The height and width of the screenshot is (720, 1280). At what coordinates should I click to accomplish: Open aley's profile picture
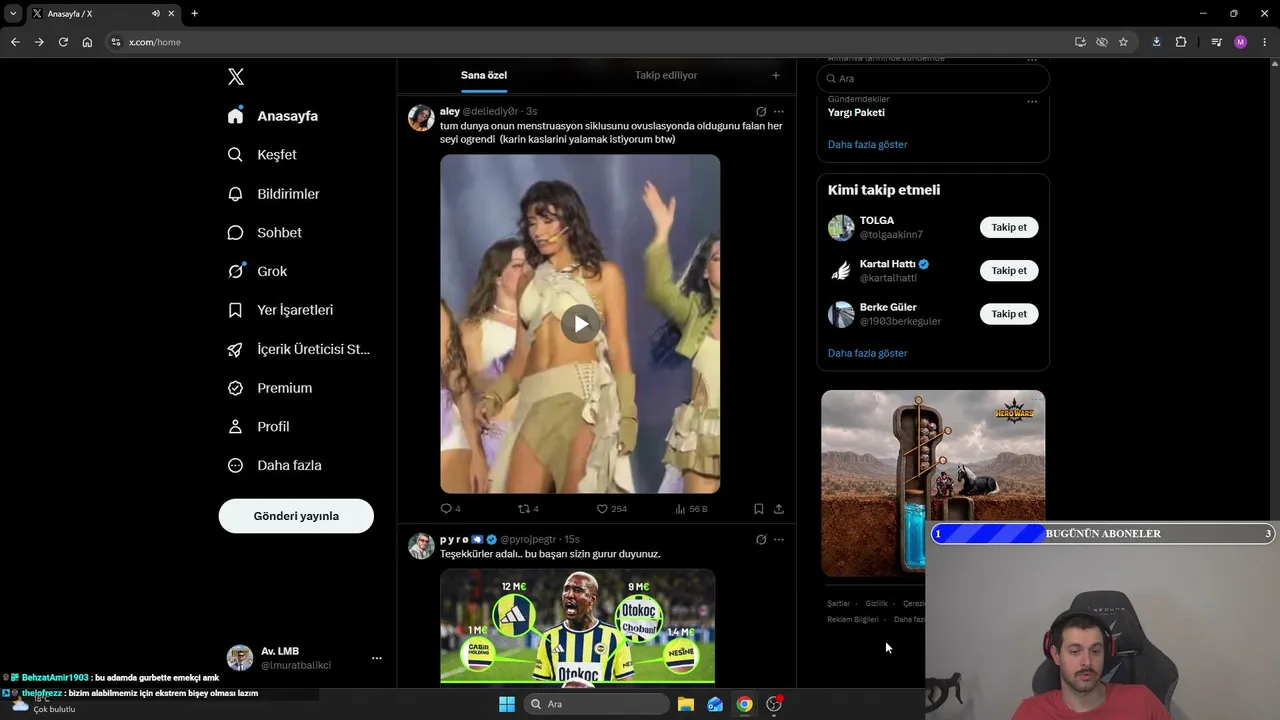[421, 118]
